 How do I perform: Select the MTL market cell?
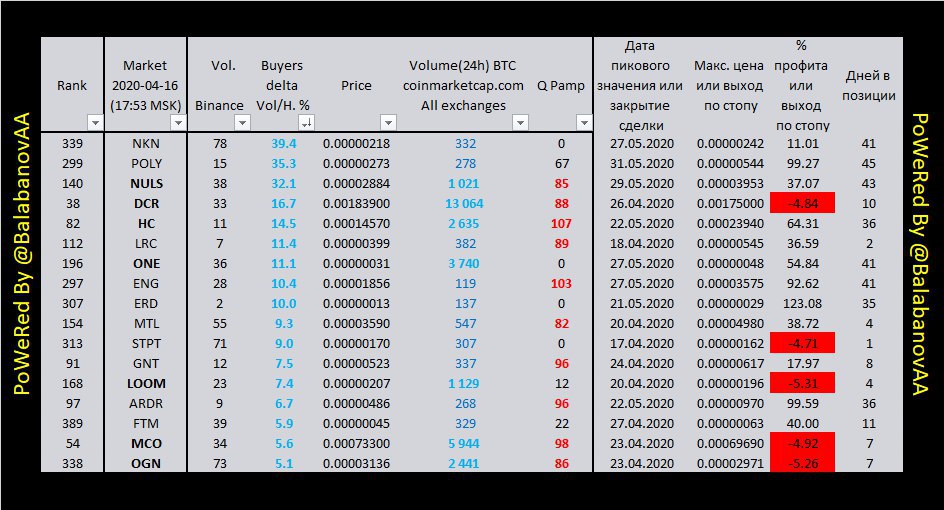[146, 323]
